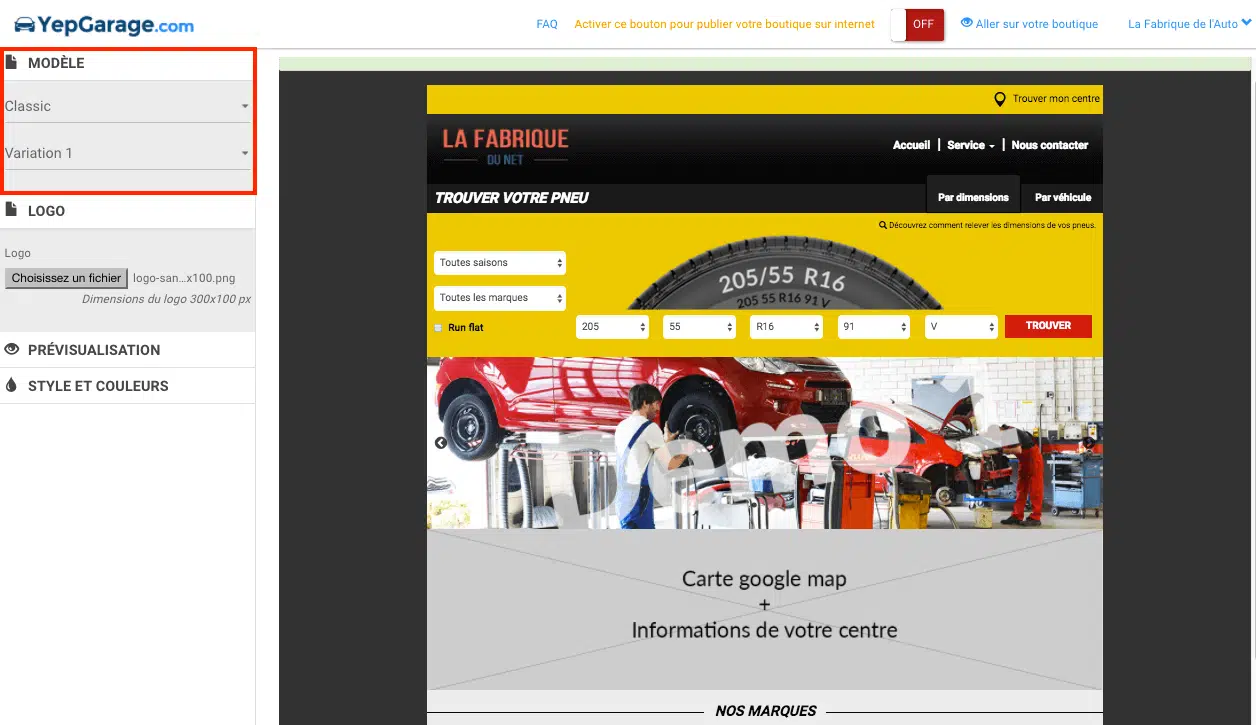Click the magnifier icon near tire dimensions help
The width and height of the screenshot is (1256, 725).
pos(883,226)
